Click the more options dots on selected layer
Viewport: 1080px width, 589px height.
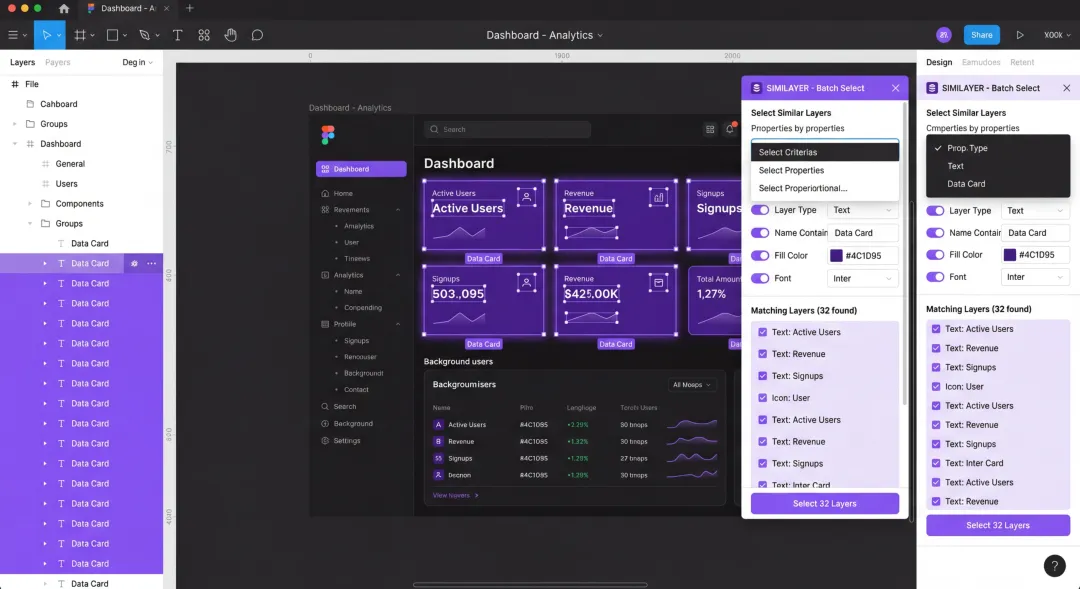point(152,263)
